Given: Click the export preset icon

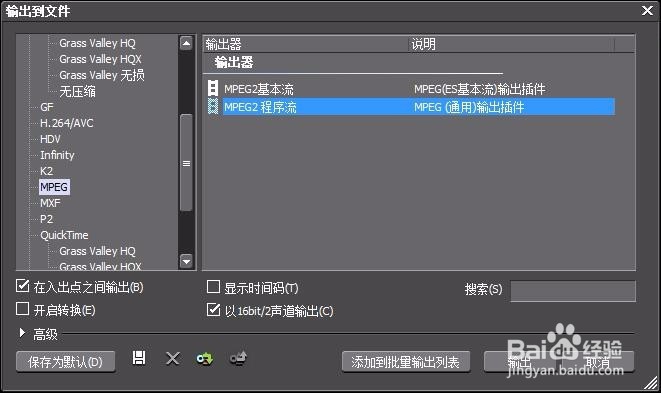Looking at the screenshot, I should [239, 359].
